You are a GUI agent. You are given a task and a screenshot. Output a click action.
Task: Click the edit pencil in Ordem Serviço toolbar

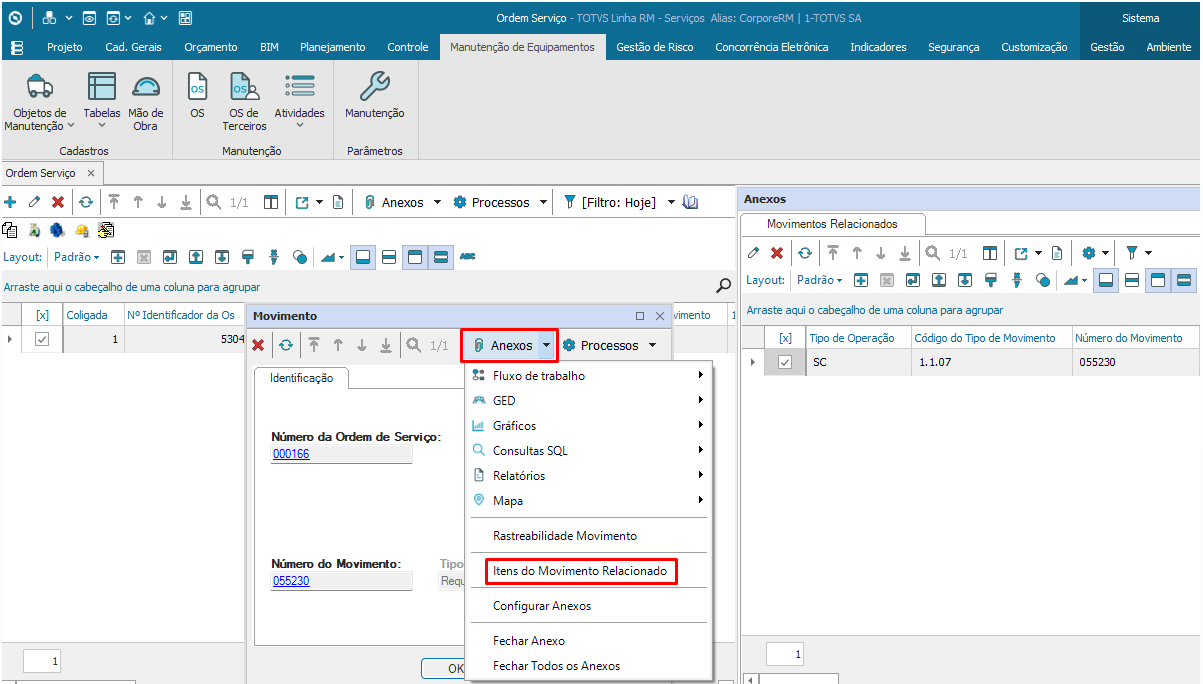tap(34, 202)
